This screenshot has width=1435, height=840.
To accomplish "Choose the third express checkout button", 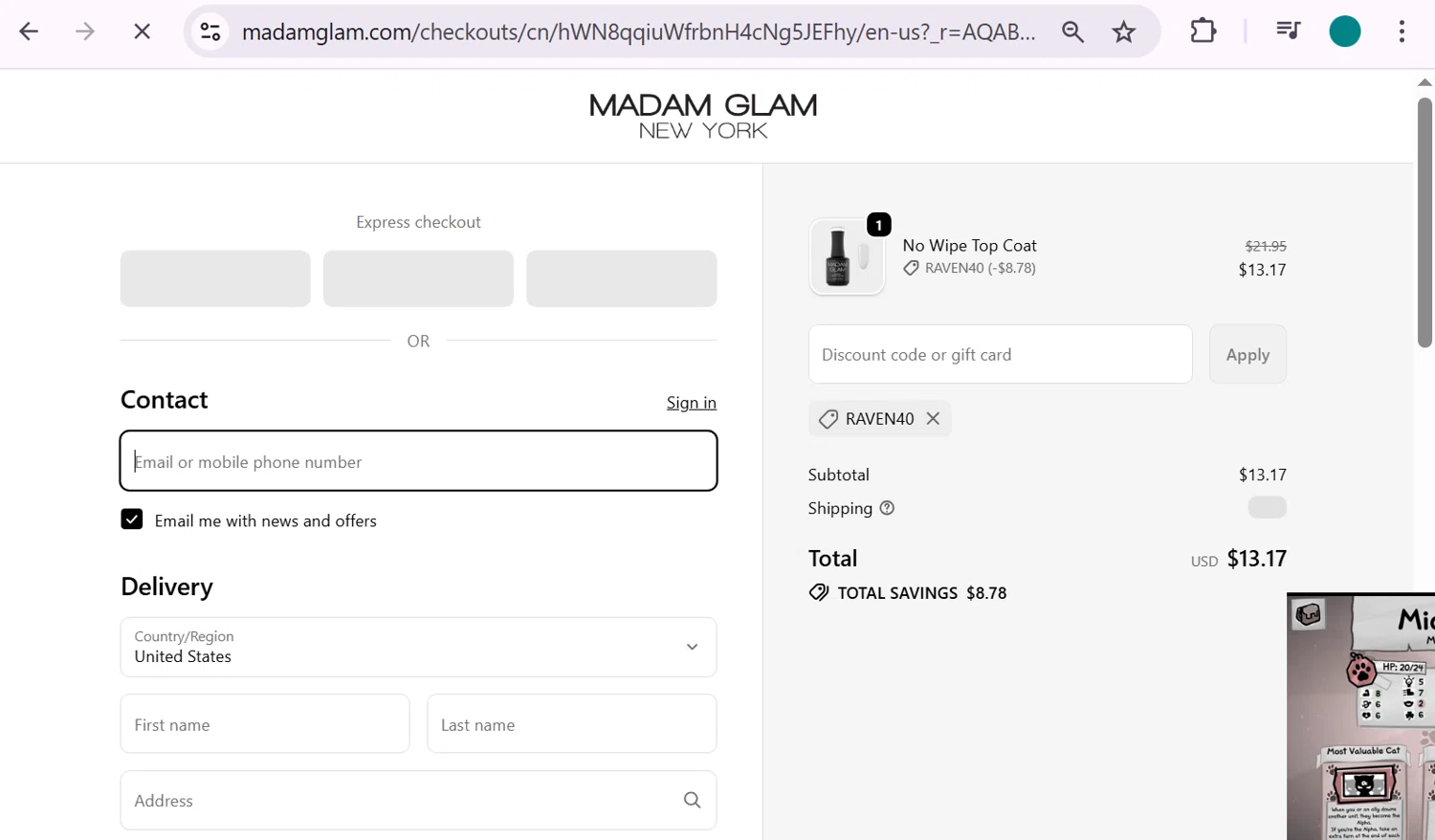I will (x=621, y=278).
